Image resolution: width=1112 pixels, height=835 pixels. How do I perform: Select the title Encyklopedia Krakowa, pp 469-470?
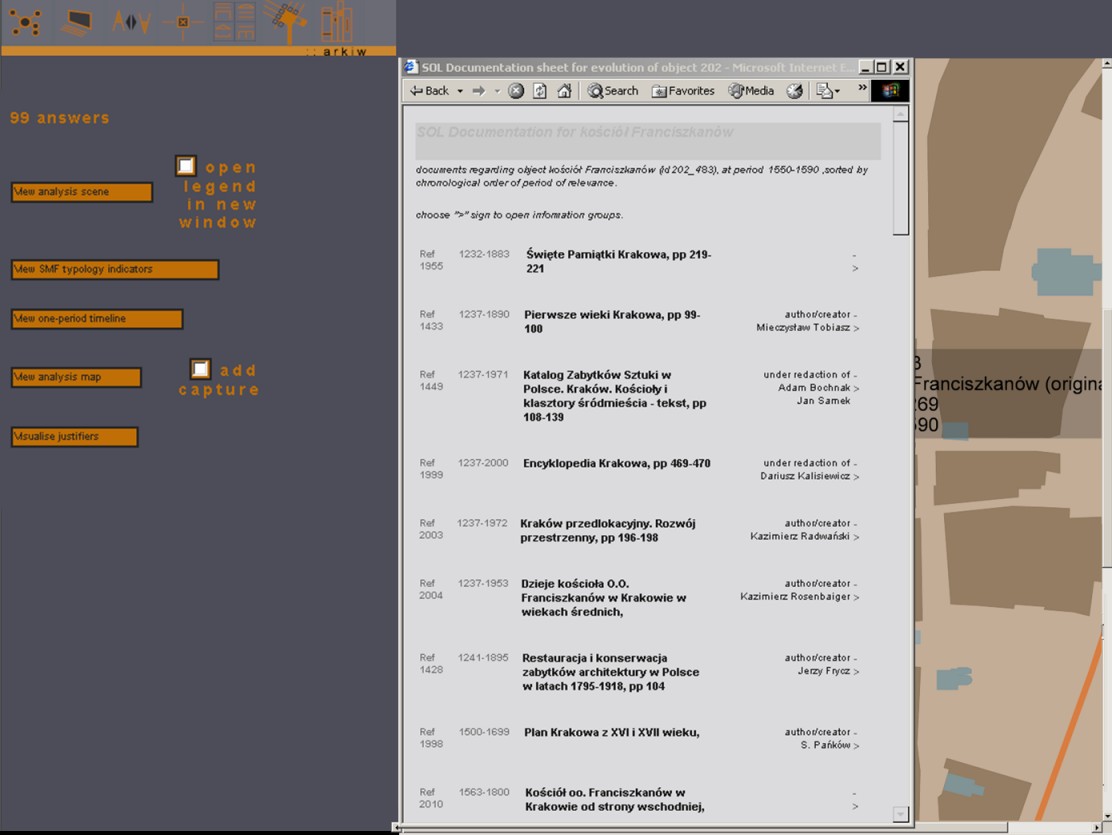pyautogui.click(x=616, y=463)
